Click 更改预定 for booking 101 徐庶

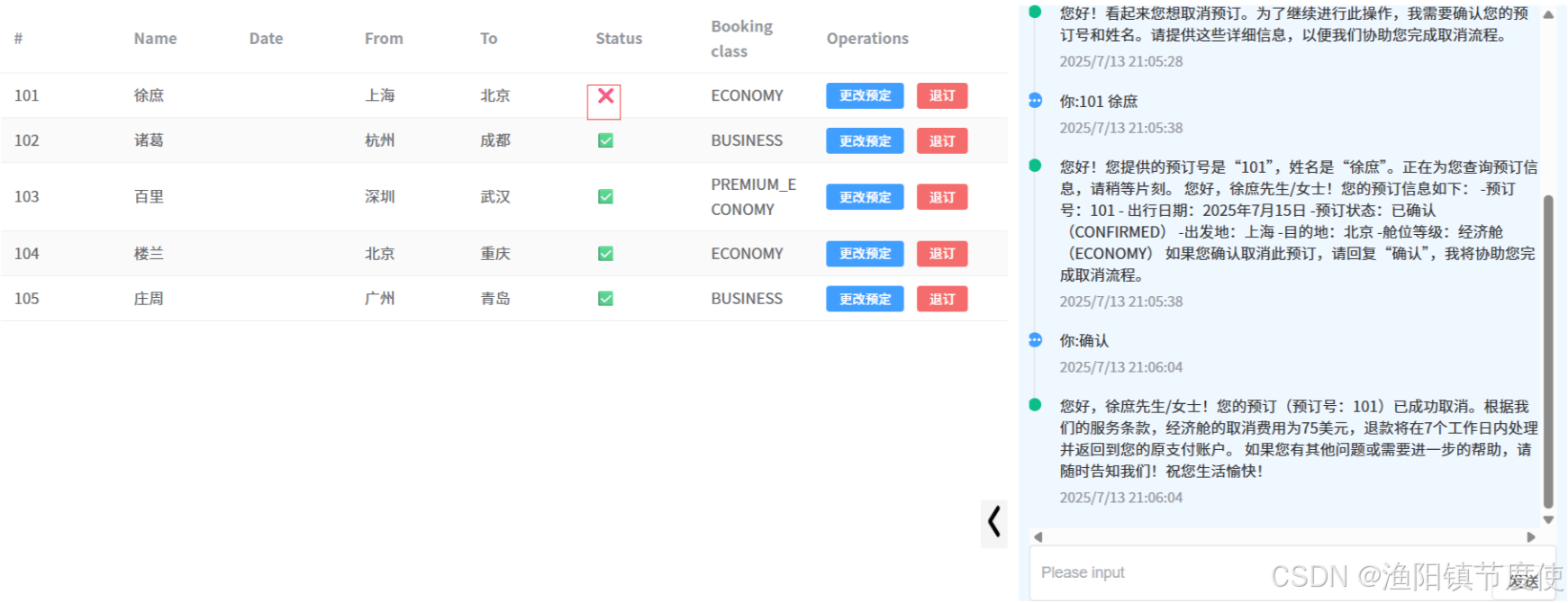pyautogui.click(x=865, y=95)
